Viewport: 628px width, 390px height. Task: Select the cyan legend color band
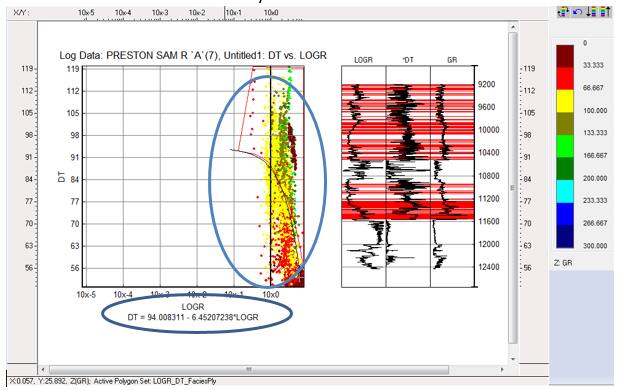point(565,191)
